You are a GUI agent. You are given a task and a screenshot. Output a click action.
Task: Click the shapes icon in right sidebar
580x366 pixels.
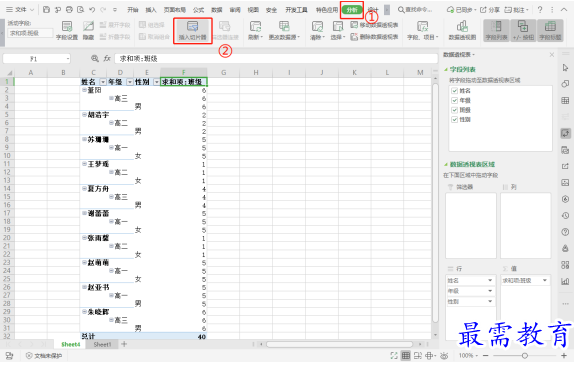[565, 84]
